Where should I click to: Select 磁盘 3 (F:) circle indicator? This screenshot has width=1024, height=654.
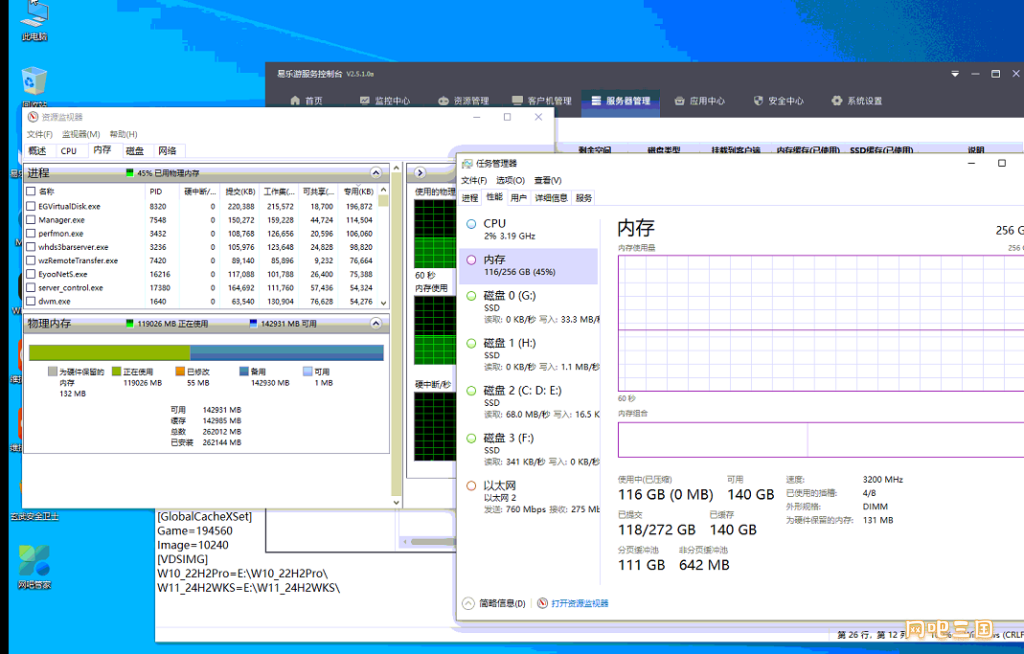tap(471, 438)
